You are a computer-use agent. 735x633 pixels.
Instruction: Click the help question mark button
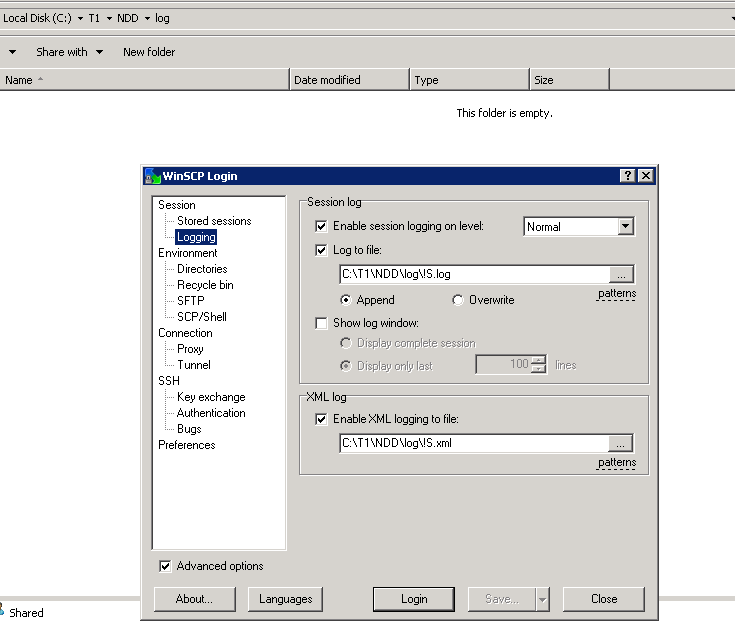pyautogui.click(x=628, y=176)
